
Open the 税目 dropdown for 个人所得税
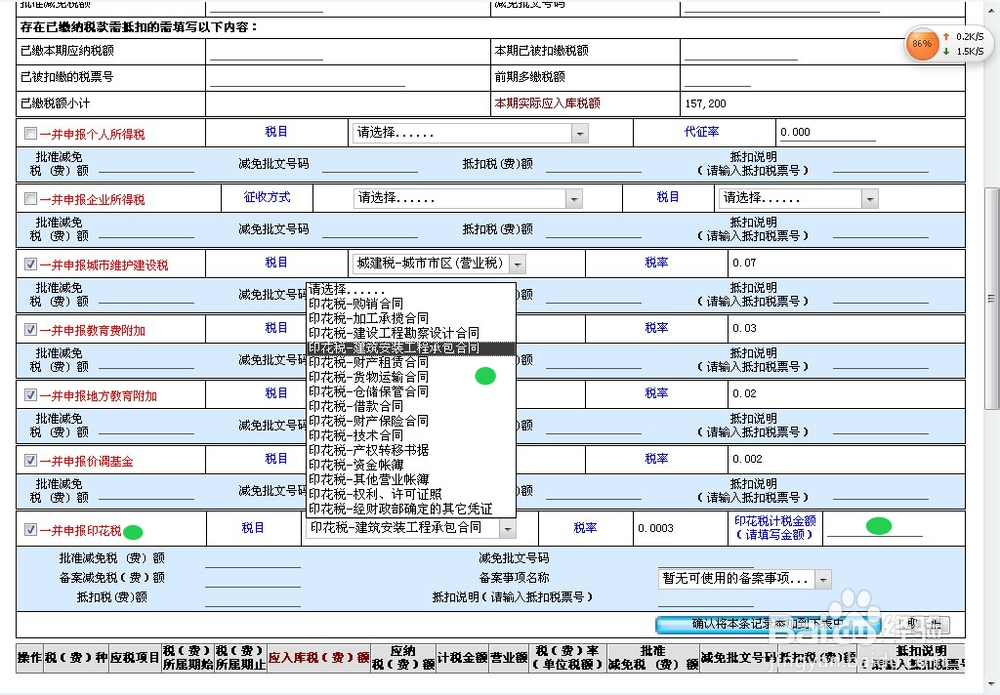(x=470, y=133)
